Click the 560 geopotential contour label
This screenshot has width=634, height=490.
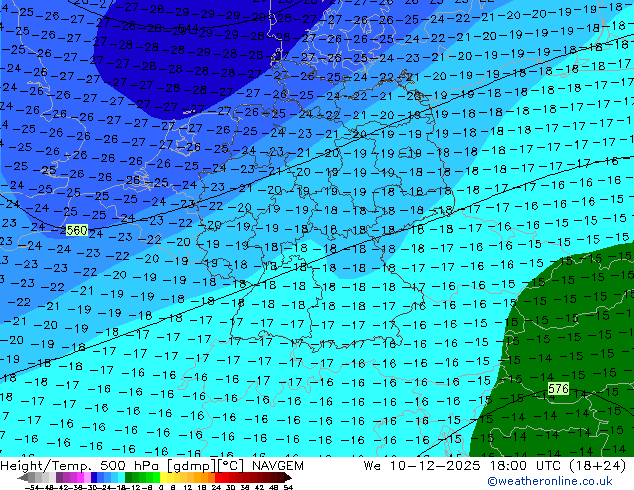(x=76, y=230)
